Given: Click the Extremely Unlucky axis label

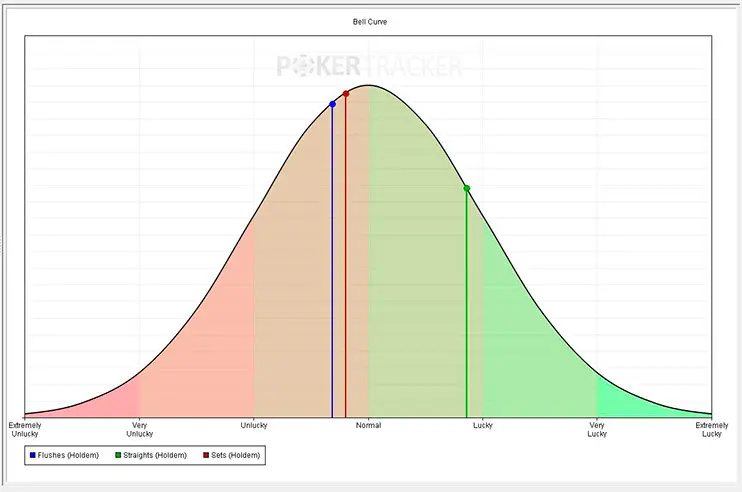Looking at the screenshot, I should (x=25, y=430).
